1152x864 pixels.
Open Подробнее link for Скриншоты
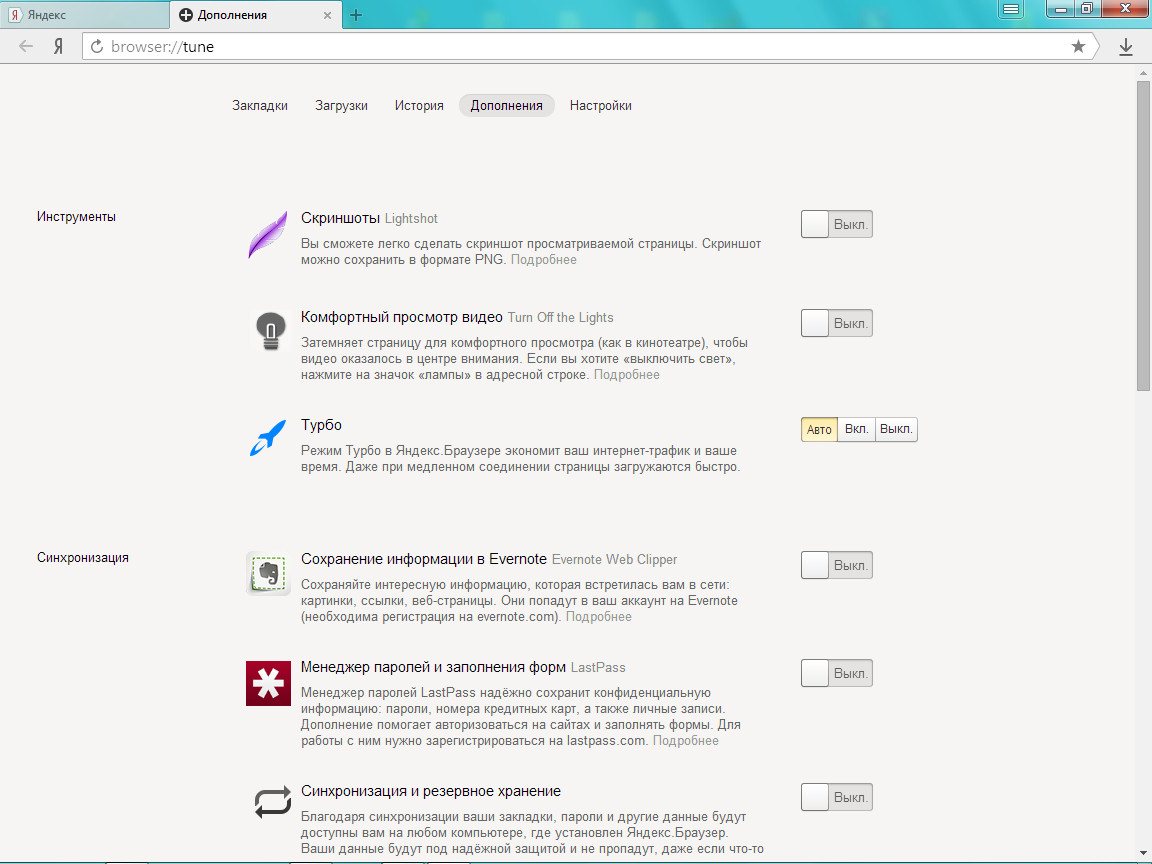tap(544, 260)
